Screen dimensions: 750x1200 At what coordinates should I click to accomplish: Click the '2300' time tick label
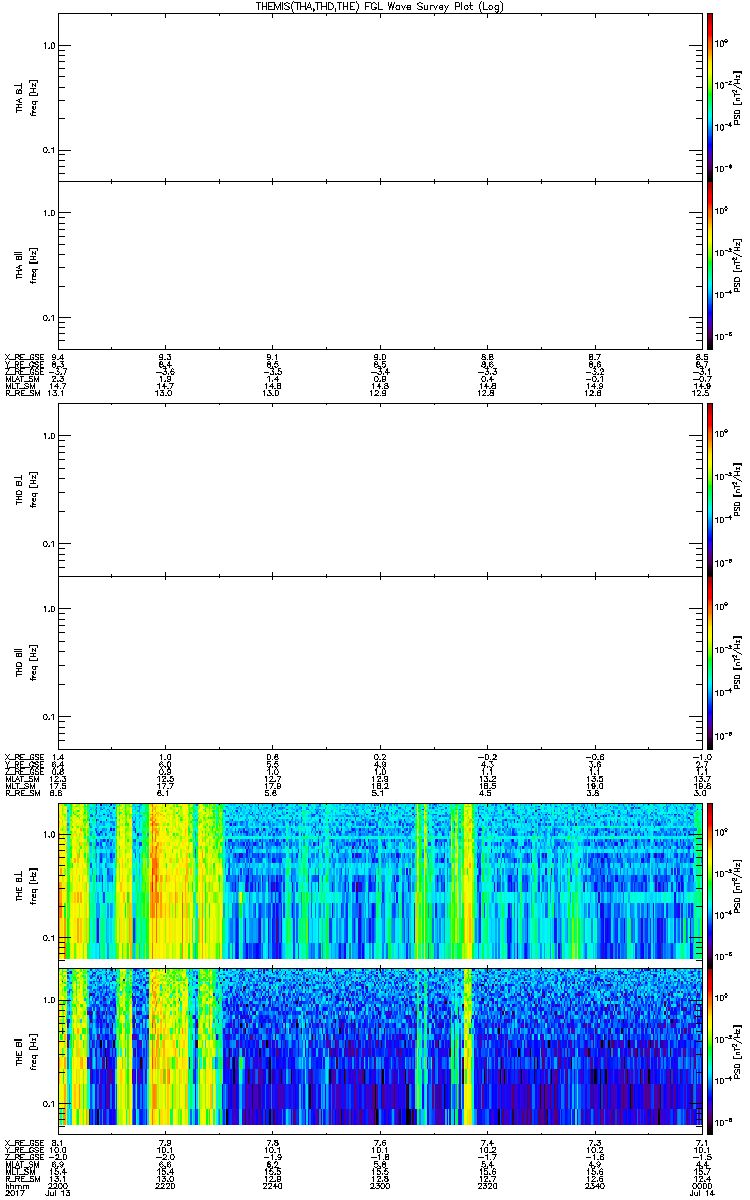tap(380, 1184)
